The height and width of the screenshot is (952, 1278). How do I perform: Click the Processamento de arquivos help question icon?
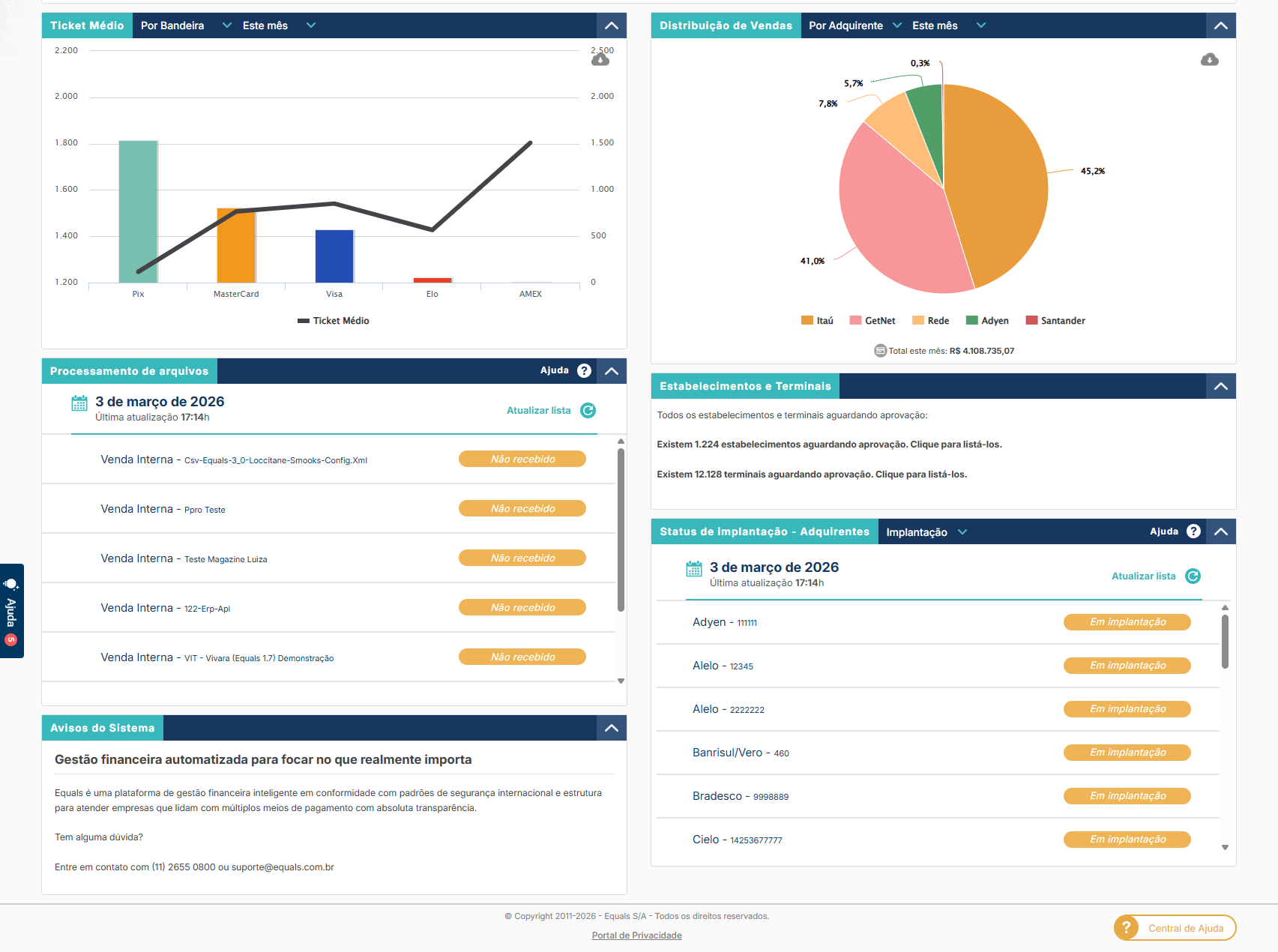coord(585,371)
